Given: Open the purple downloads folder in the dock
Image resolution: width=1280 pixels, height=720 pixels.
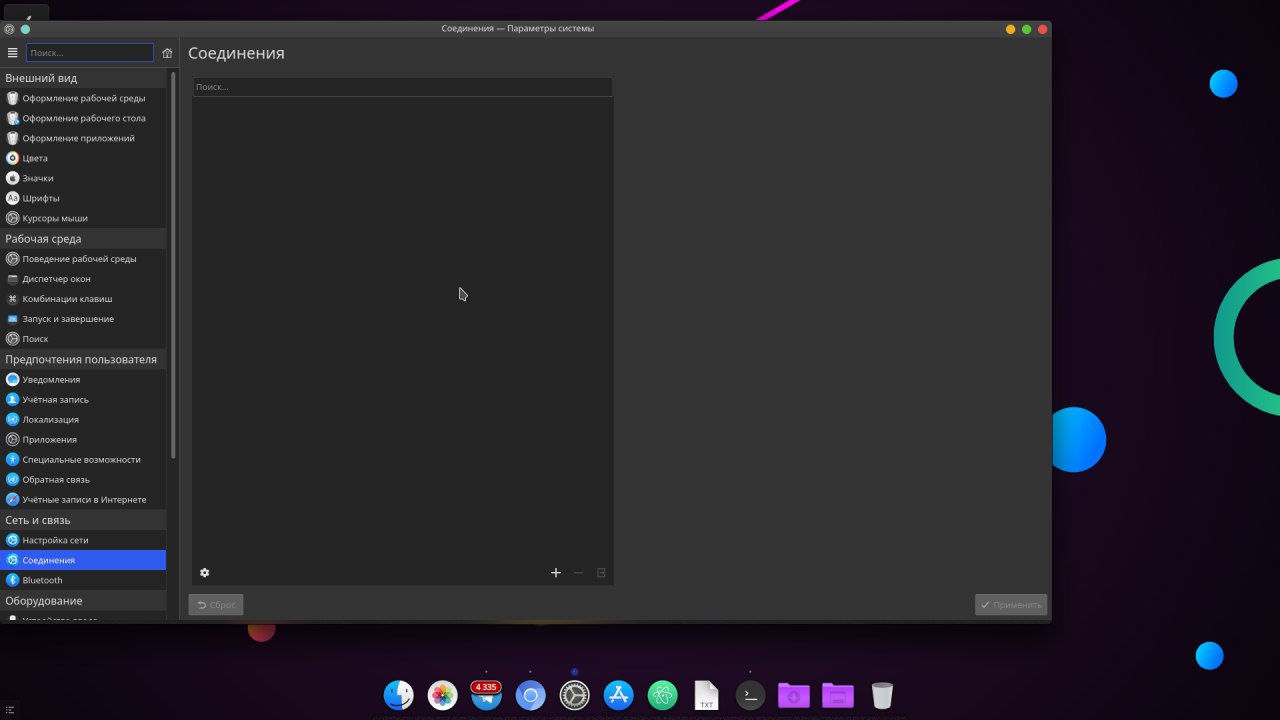Looking at the screenshot, I should coord(794,695).
